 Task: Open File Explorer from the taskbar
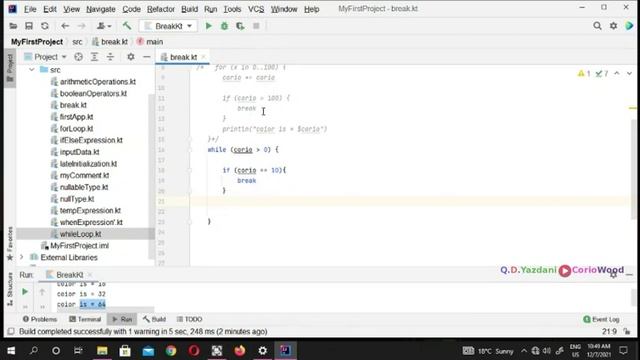[102, 351]
